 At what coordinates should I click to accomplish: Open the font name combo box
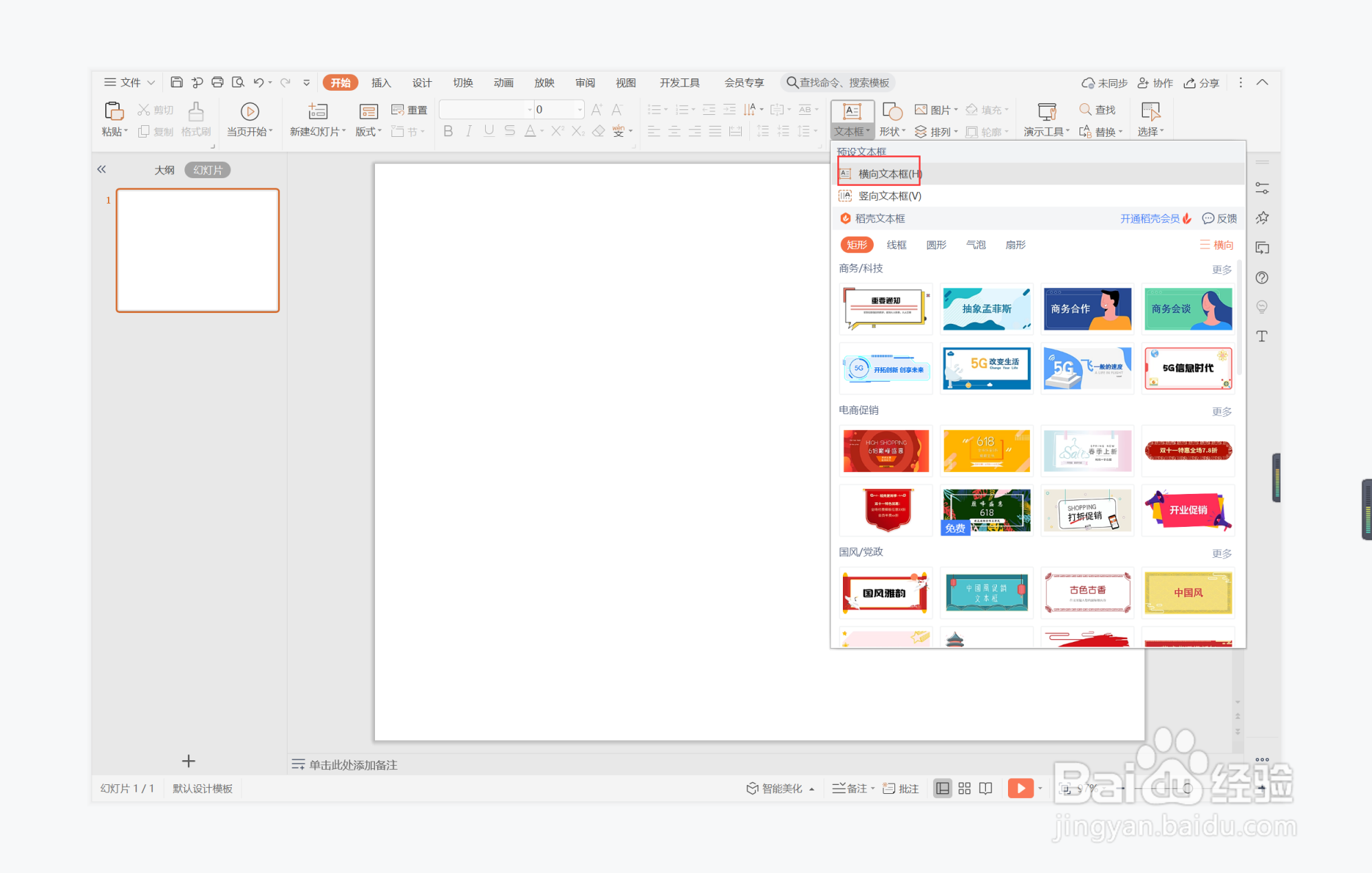(x=486, y=109)
